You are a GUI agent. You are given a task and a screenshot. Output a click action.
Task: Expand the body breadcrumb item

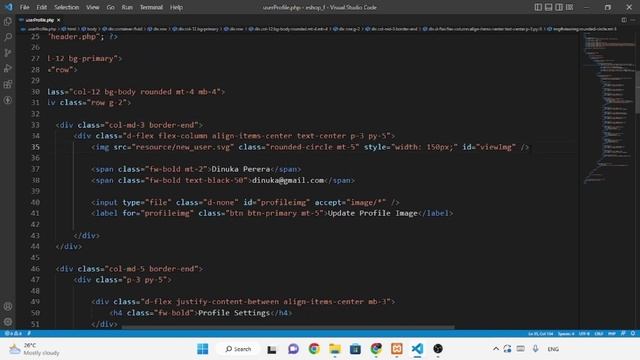89,29
